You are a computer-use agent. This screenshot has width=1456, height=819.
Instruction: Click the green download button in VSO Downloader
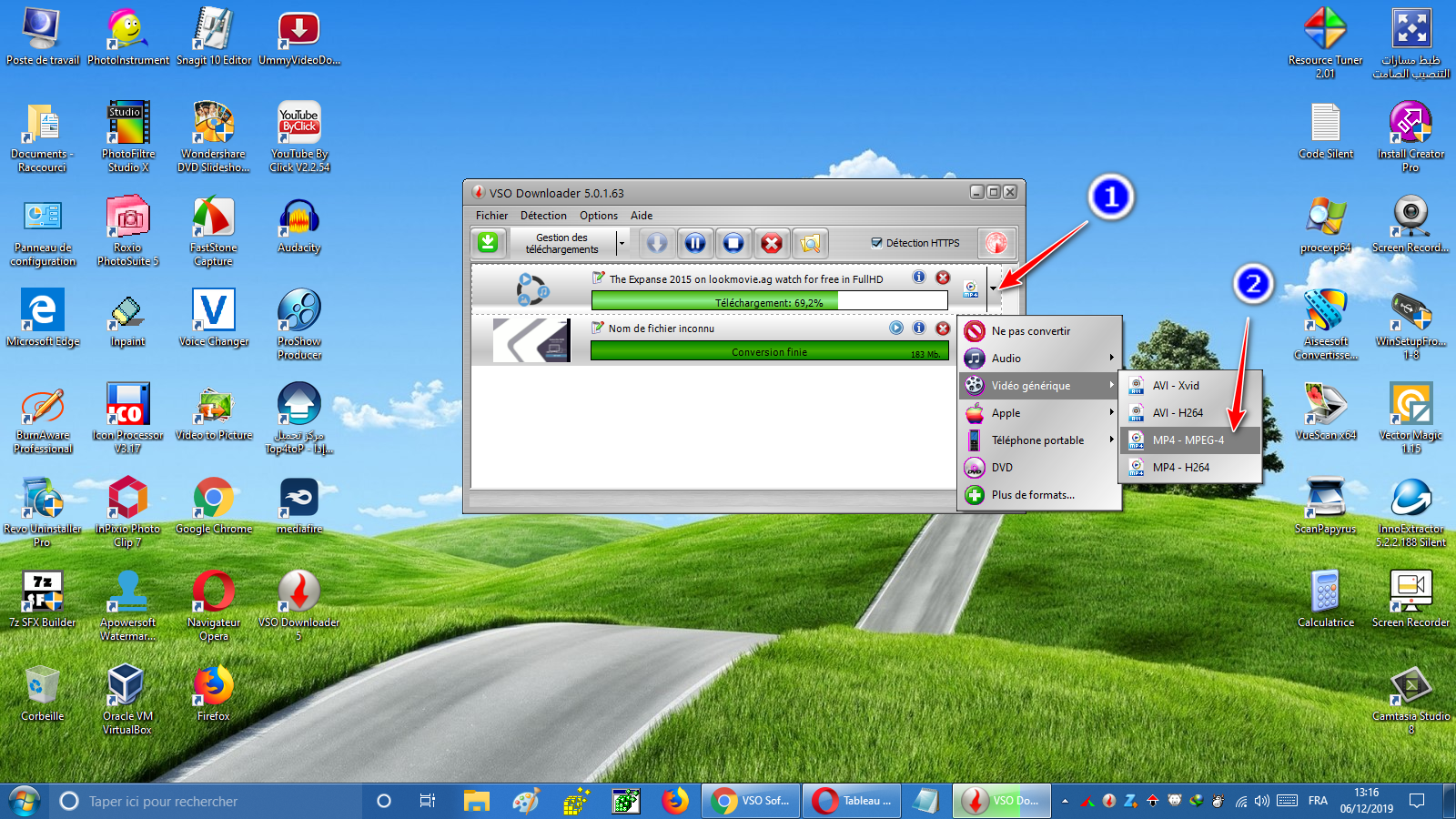pyautogui.click(x=489, y=242)
